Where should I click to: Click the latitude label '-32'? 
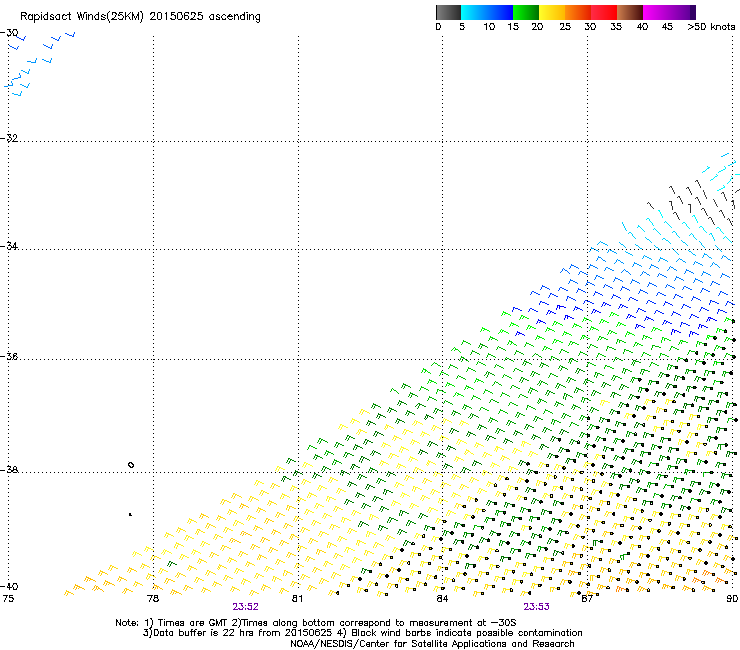click(x=9, y=138)
